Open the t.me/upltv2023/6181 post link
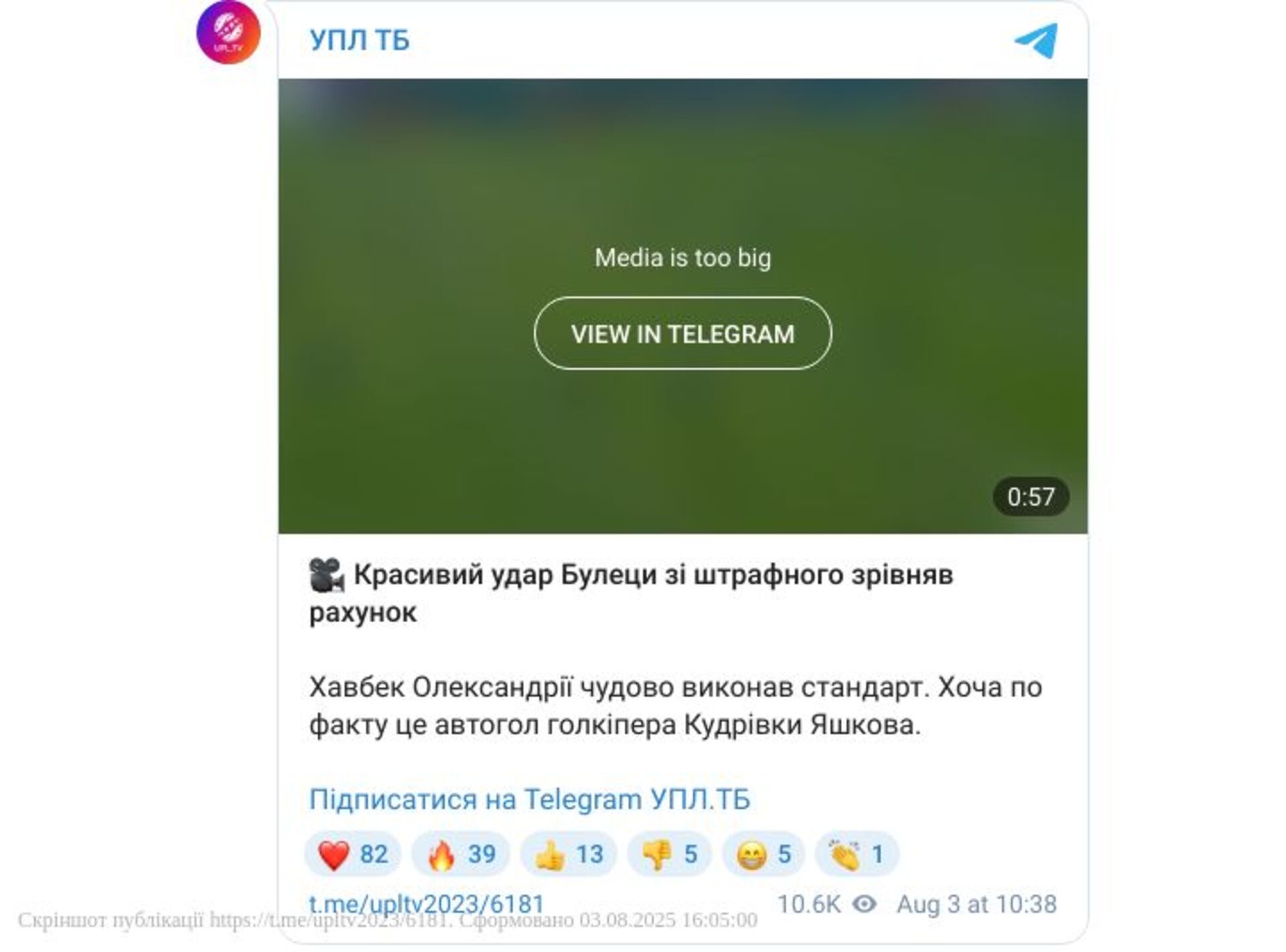Image resolution: width=1286 pixels, height=952 pixels. coord(427,904)
